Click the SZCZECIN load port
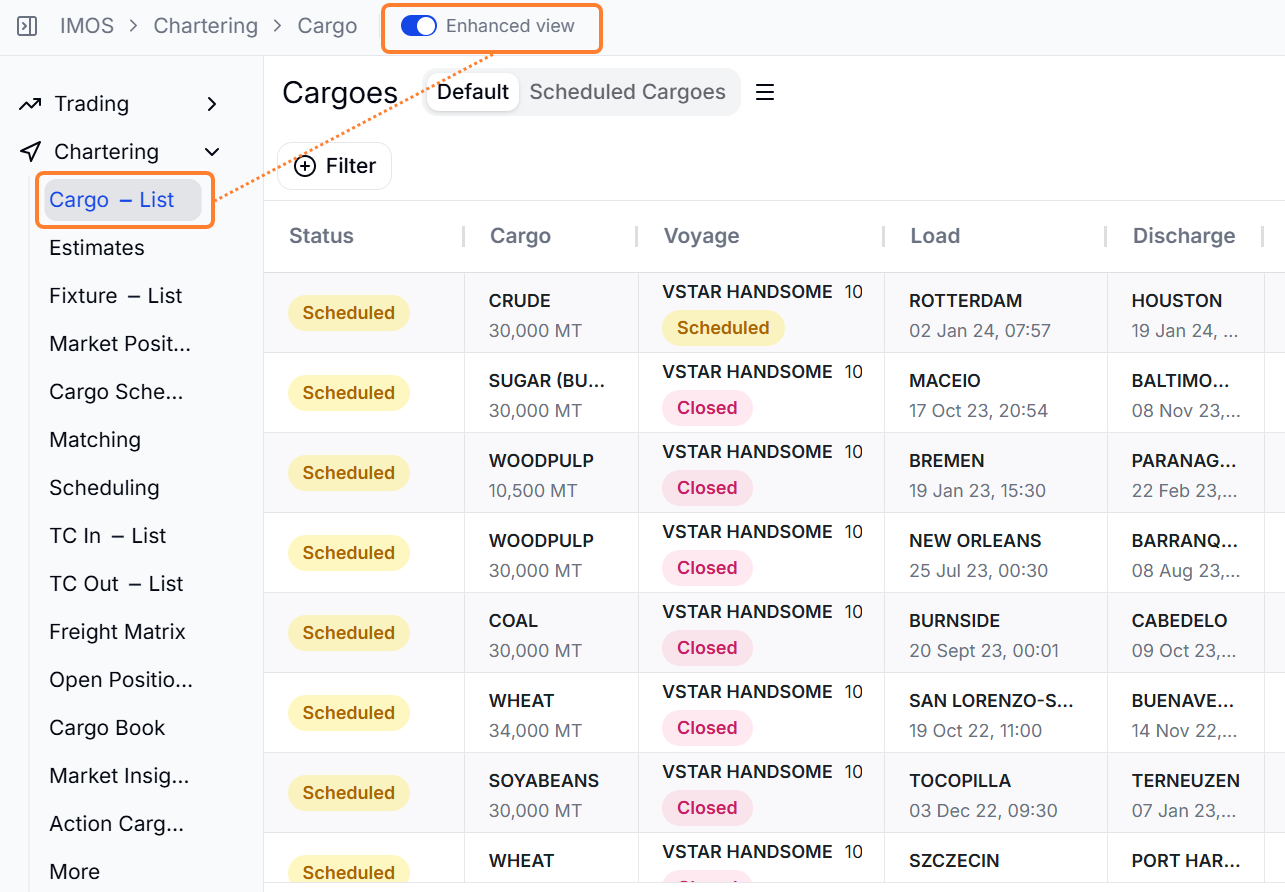This screenshot has height=892, width=1285. tap(954, 861)
